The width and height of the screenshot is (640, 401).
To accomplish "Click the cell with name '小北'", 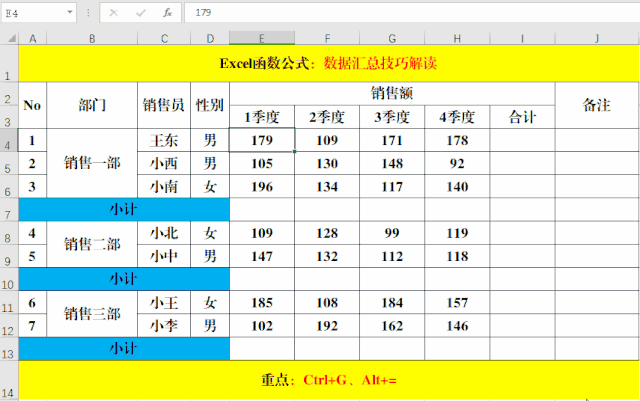I will point(164,233).
